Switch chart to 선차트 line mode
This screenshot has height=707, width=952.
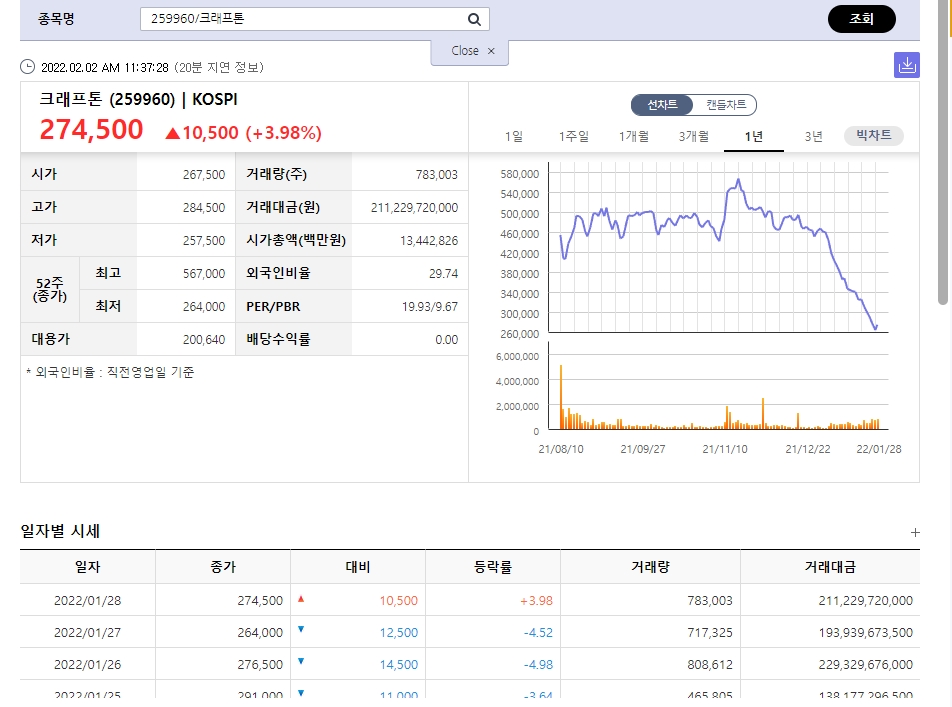tap(662, 104)
